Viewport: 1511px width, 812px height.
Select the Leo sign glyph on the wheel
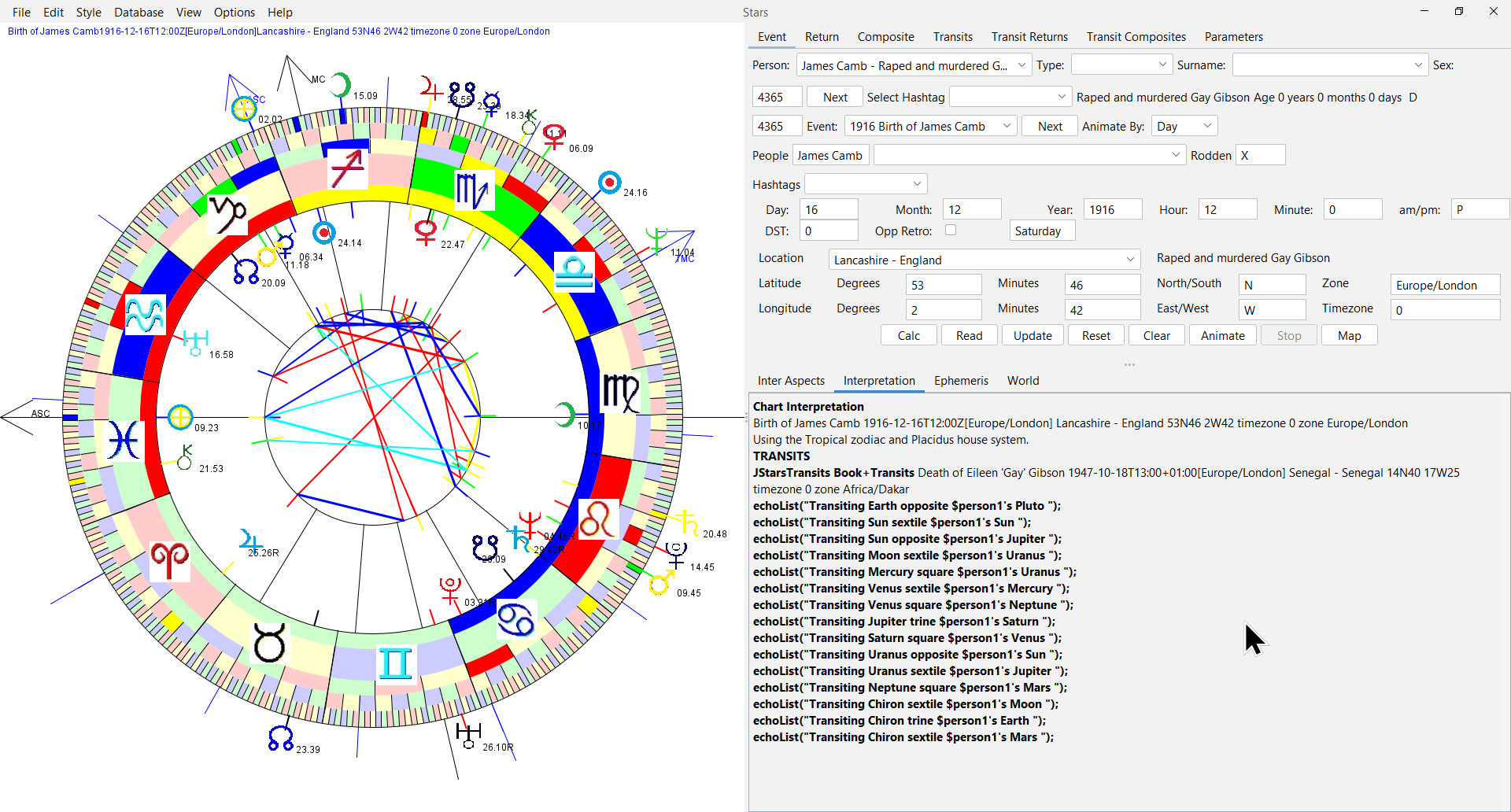(x=598, y=519)
